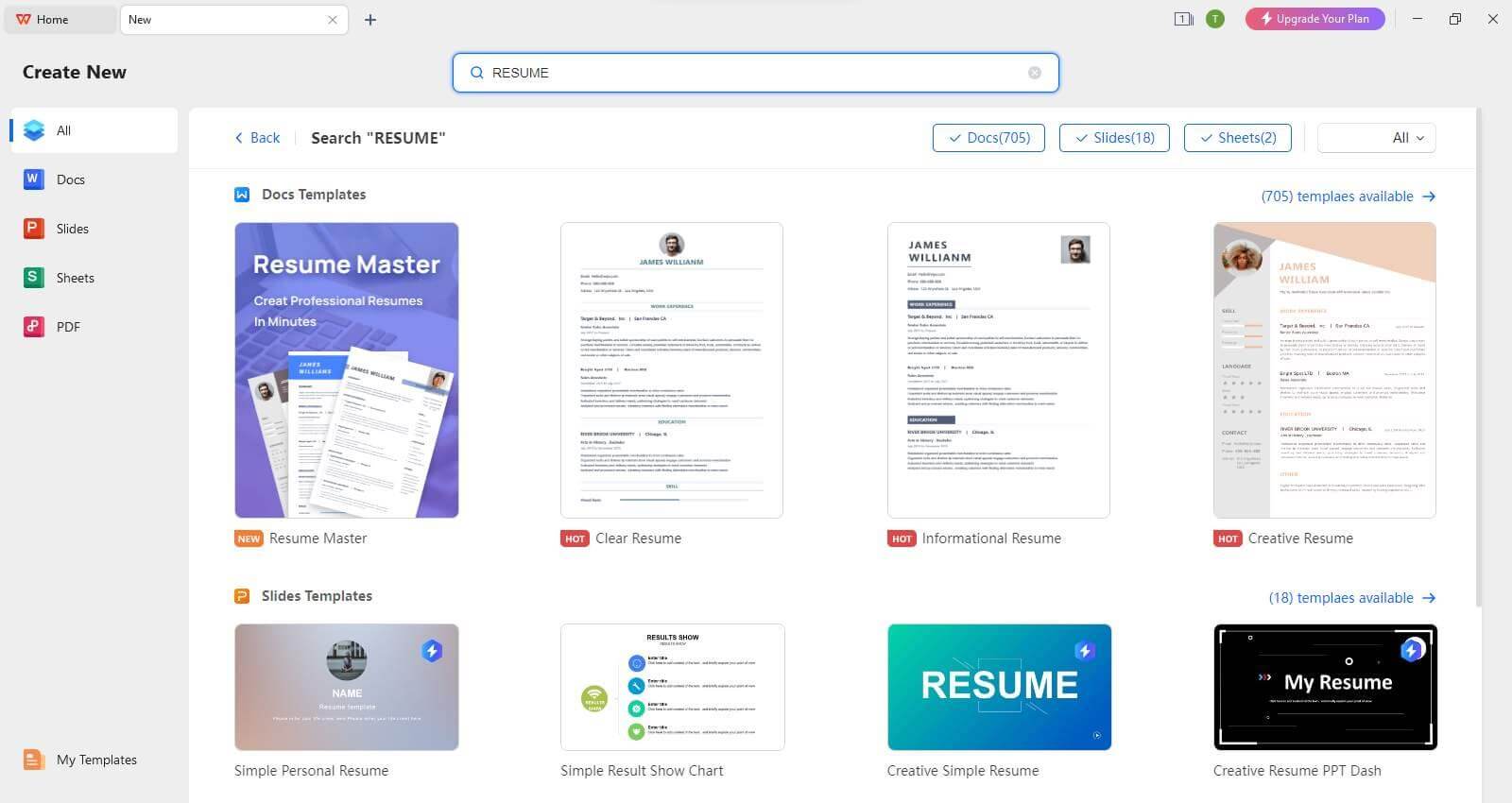Open Simple Personal Resume slide thumbnail
Image resolution: width=1512 pixels, height=803 pixels.
tap(347, 687)
